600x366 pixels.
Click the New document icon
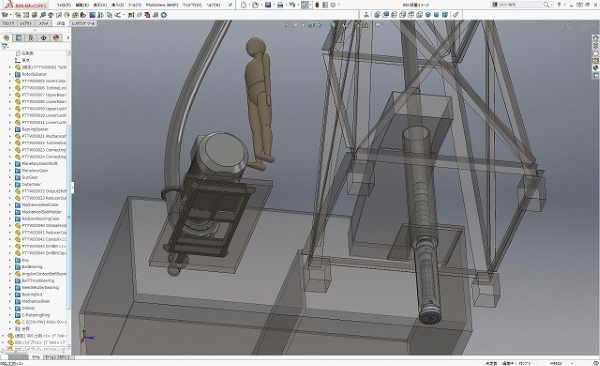pyautogui.click(x=244, y=5)
